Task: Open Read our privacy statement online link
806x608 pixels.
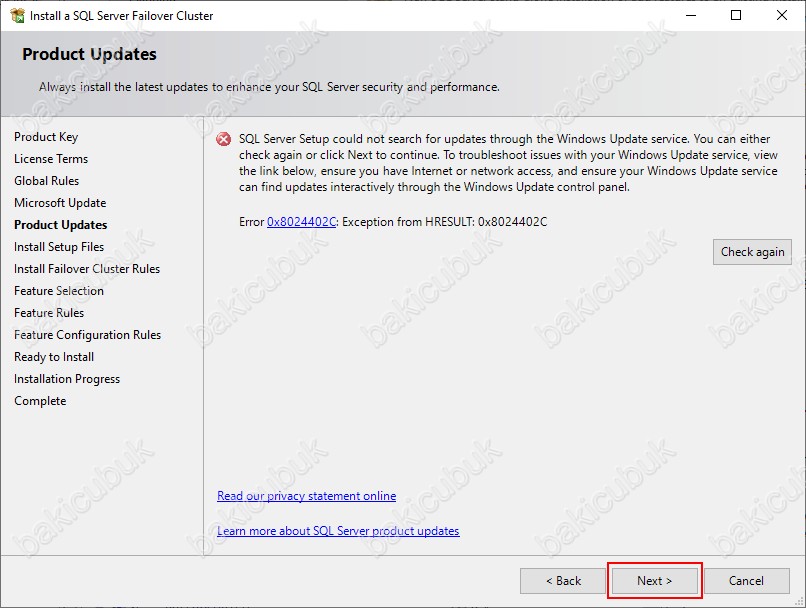Action: tap(306, 496)
